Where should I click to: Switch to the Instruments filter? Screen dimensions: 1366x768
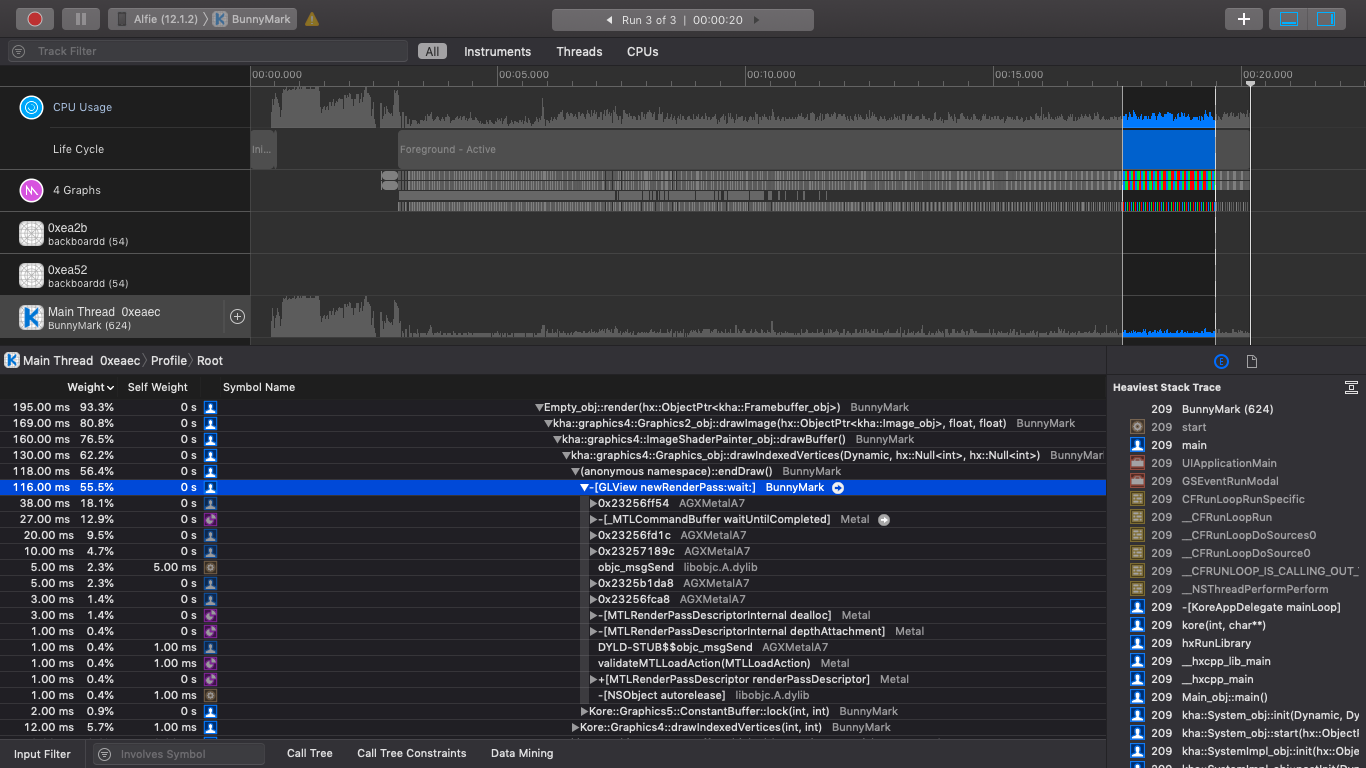(497, 51)
